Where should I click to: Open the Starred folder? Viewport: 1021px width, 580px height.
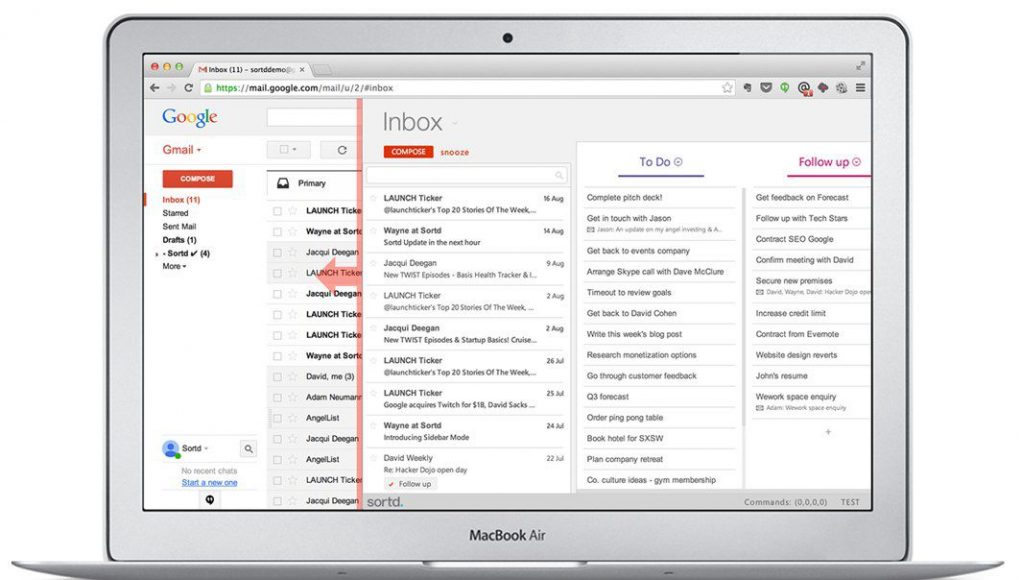(175, 213)
